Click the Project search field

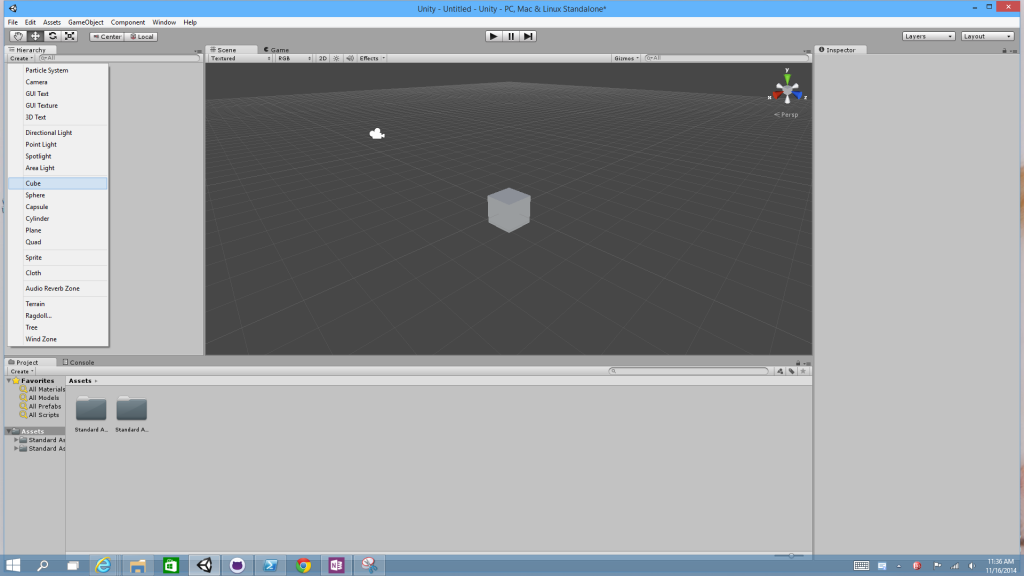point(688,371)
